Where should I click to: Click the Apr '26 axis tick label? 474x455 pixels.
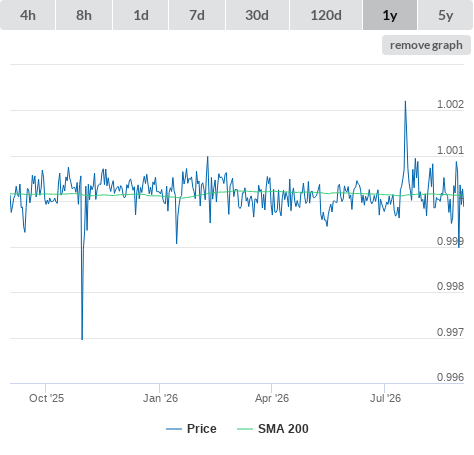pos(272,398)
